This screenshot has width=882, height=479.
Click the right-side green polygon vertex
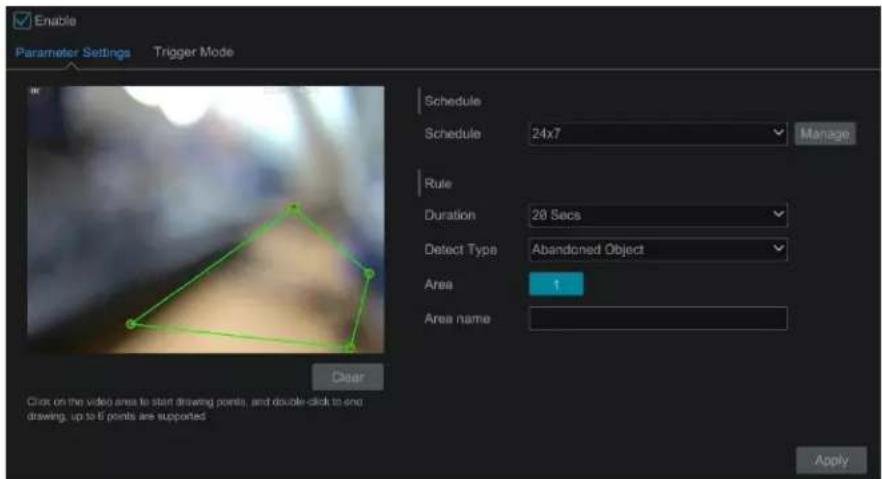369,274
